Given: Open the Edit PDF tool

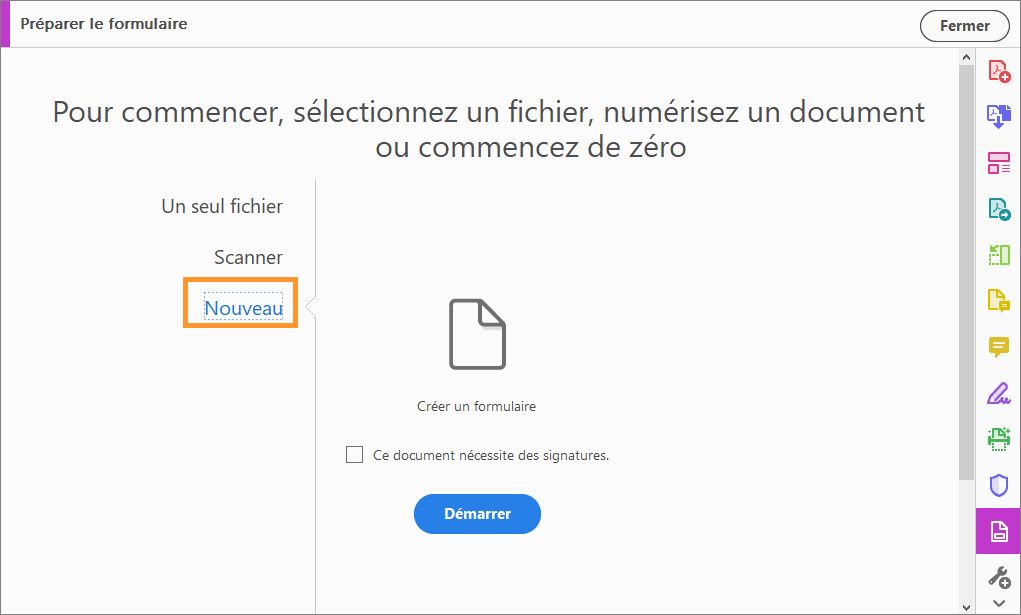Looking at the screenshot, I should (997, 163).
